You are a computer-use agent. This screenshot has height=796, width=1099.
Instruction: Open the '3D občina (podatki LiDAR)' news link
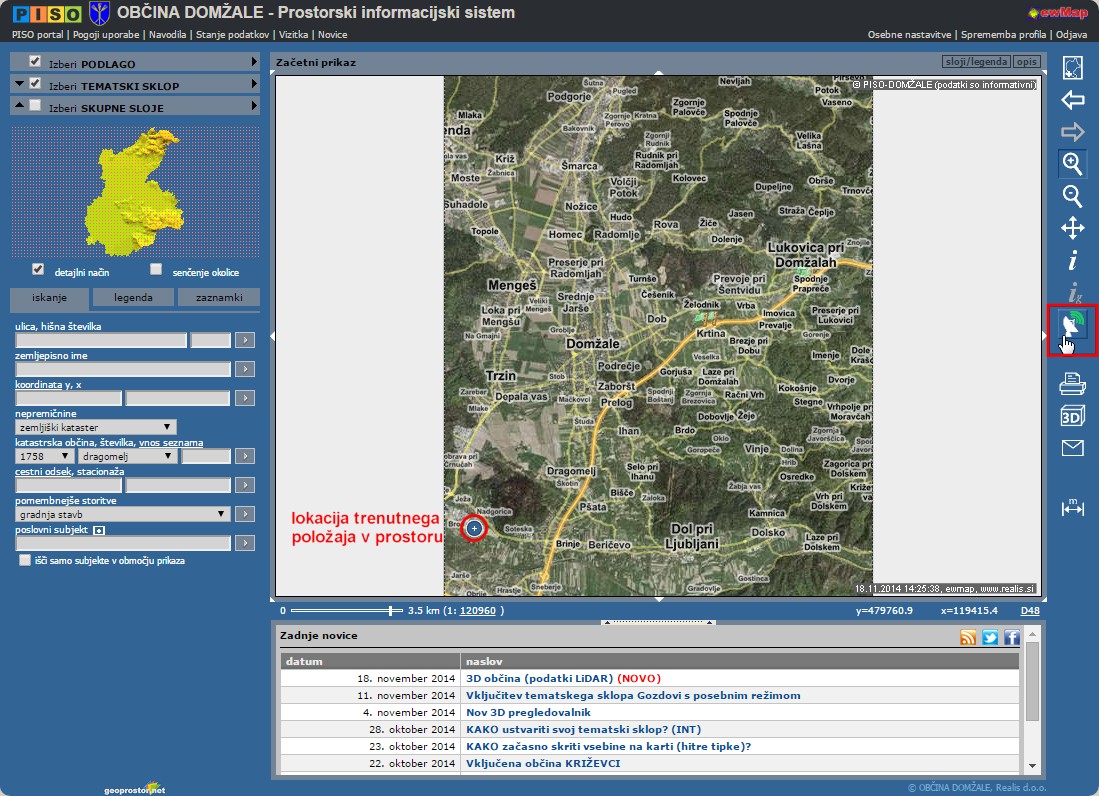click(539, 678)
